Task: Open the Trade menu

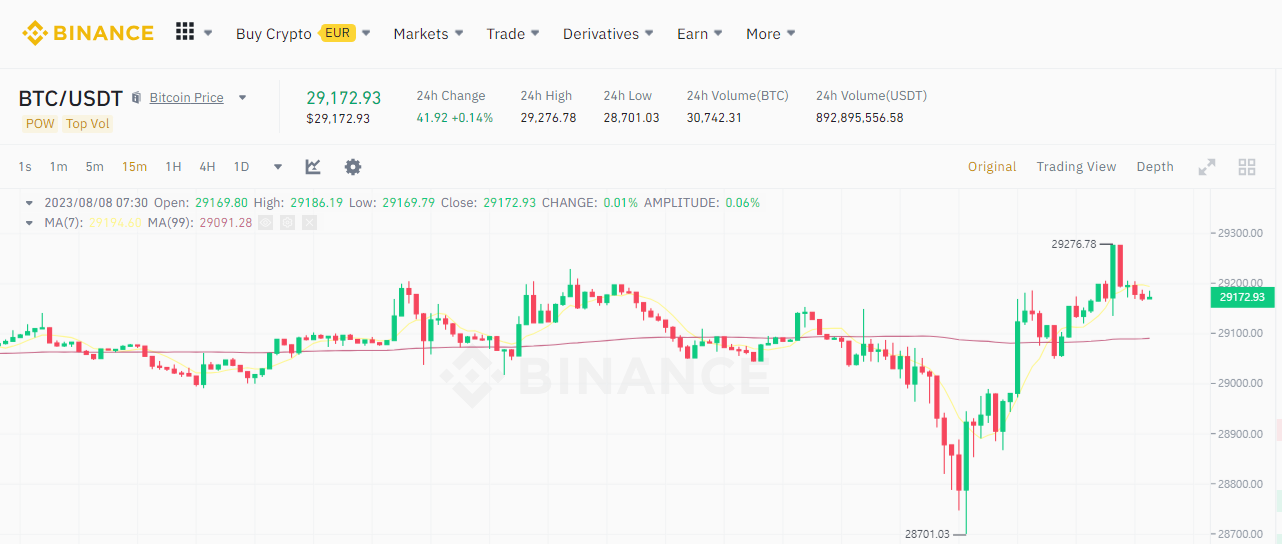Action: 513,33
